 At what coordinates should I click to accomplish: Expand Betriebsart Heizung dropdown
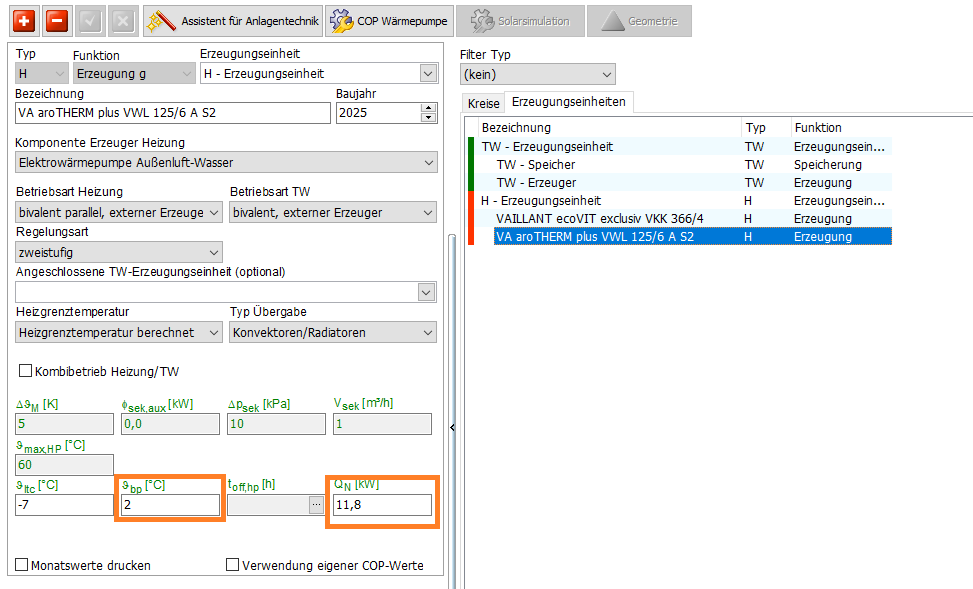(x=214, y=212)
